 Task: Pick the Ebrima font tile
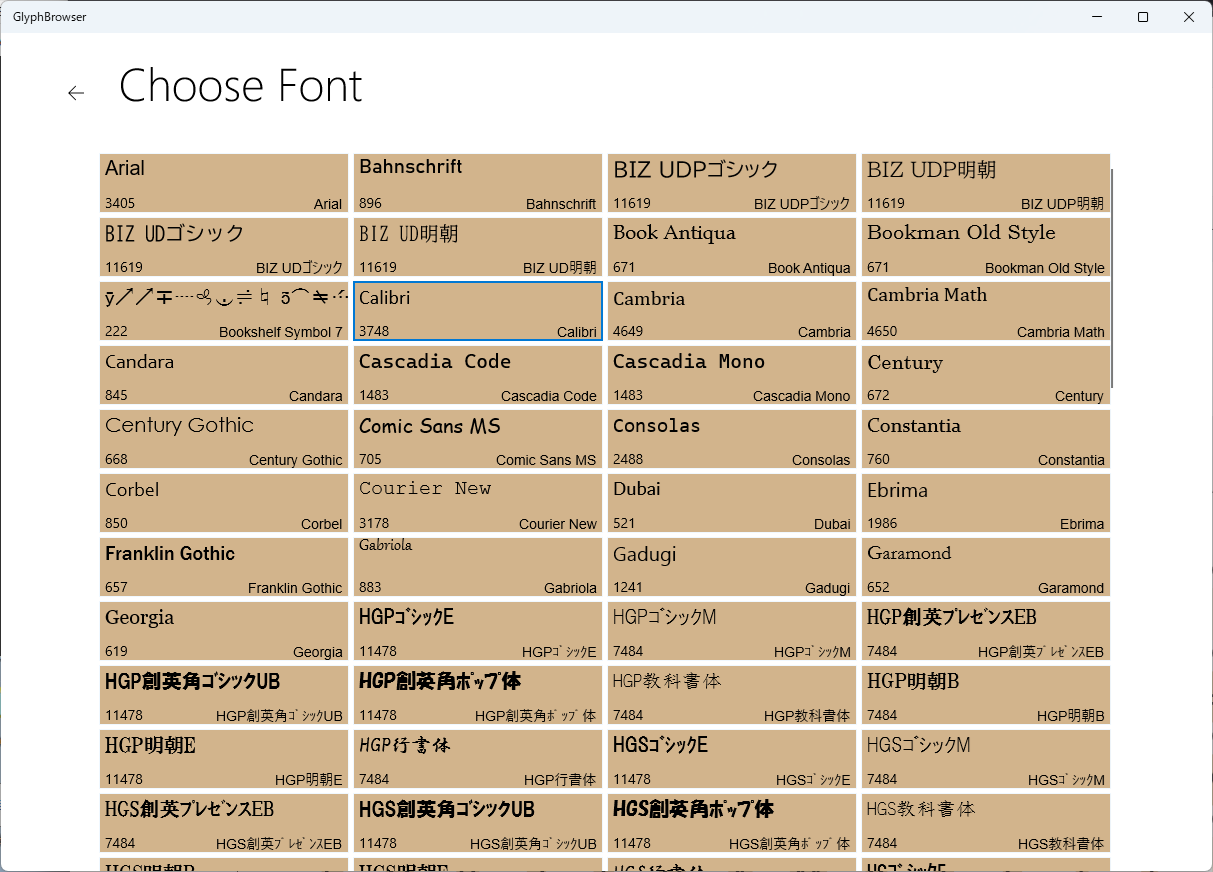(x=986, y=504)
